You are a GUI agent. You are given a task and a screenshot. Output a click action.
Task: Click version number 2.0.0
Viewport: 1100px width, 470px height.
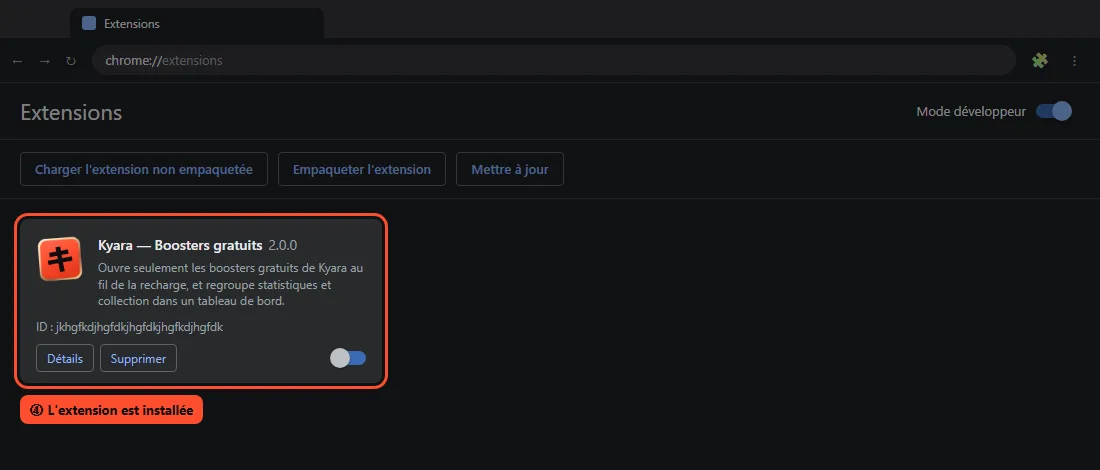[283, 246]
